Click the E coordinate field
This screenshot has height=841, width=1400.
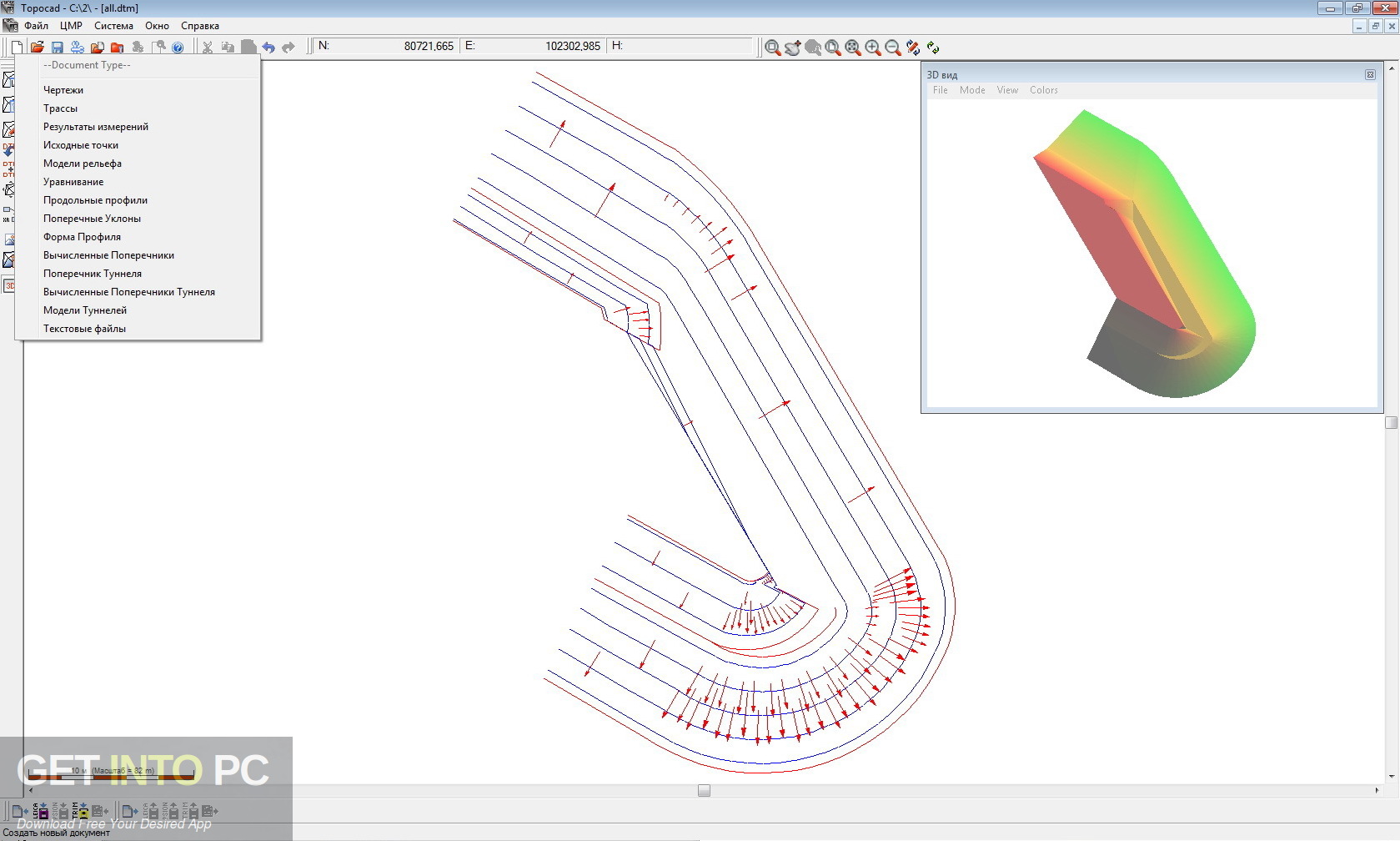point(533,46)
